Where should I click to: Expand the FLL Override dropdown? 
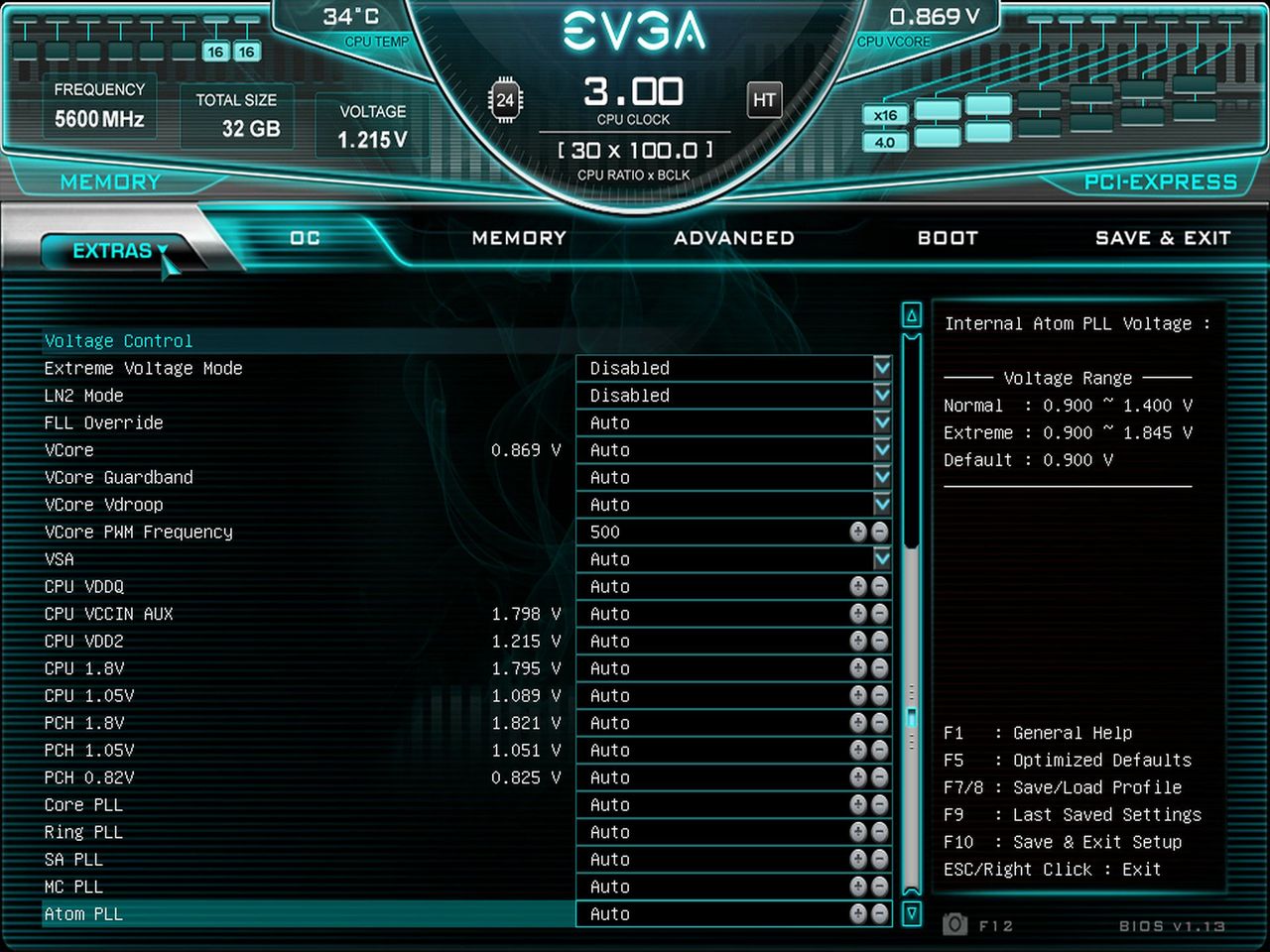pyautogui.click(x=882, y=422)
